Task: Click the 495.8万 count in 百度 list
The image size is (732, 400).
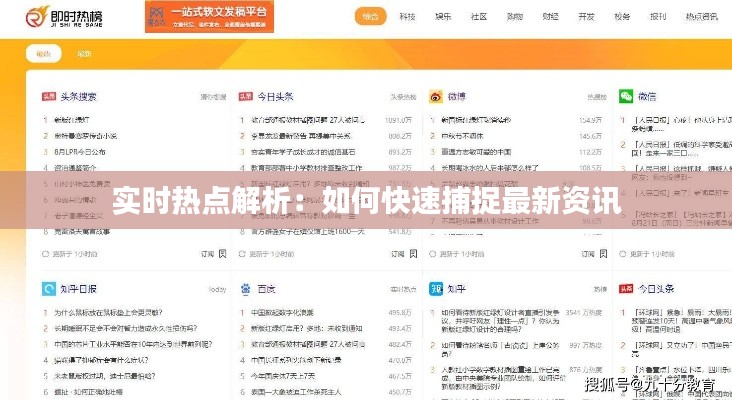Action: pos(400,312)
